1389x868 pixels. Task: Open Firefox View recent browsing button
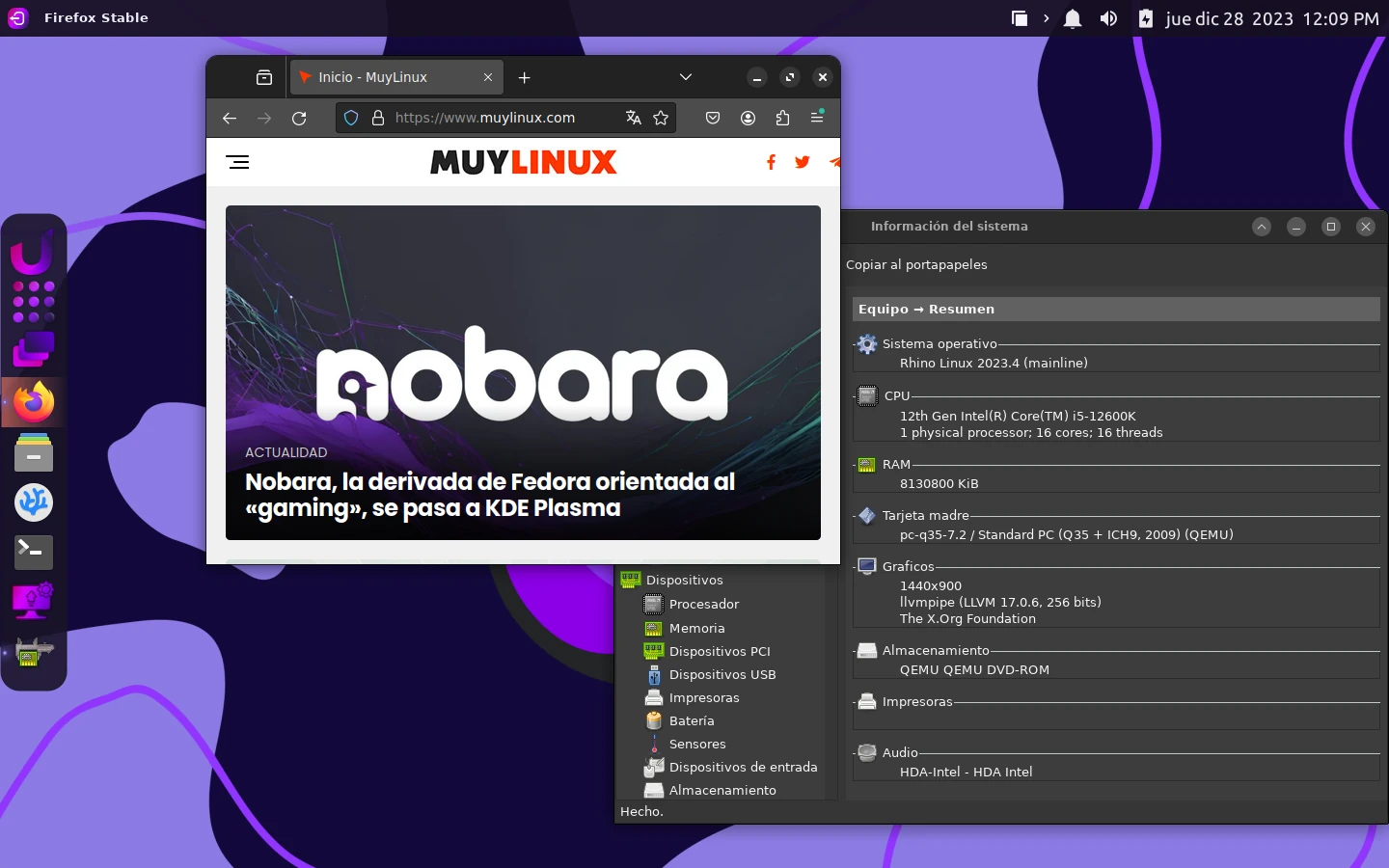[x=264, y=77]
